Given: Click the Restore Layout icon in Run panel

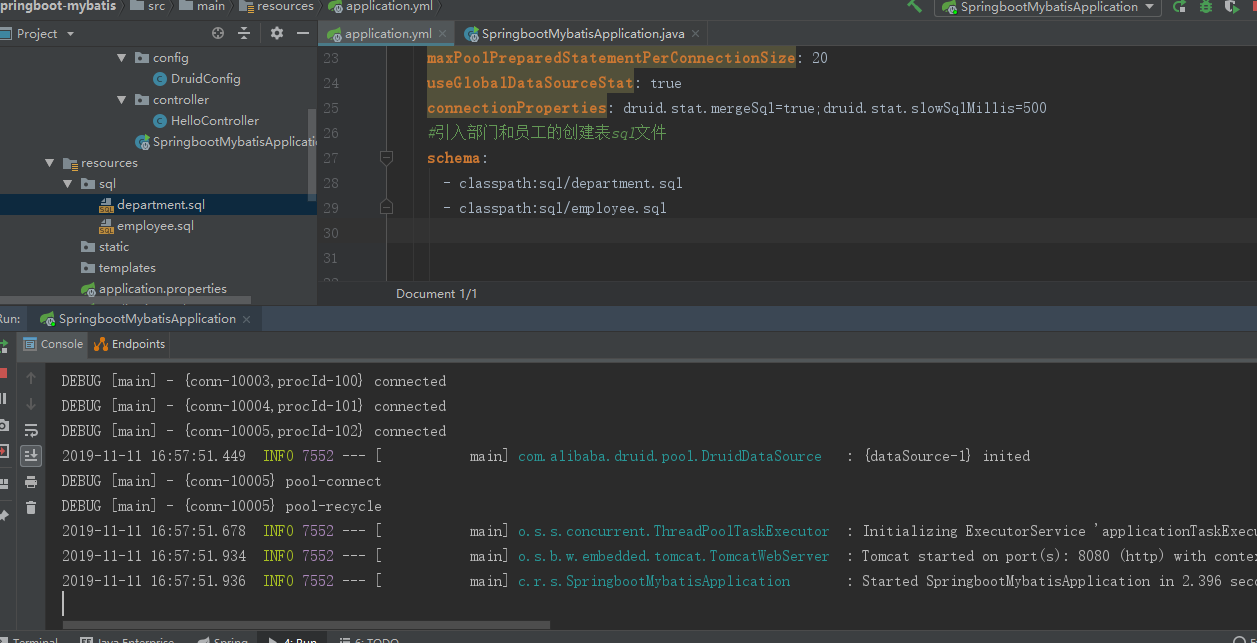Looking at the screenshot, I should (x=3, y=484).
